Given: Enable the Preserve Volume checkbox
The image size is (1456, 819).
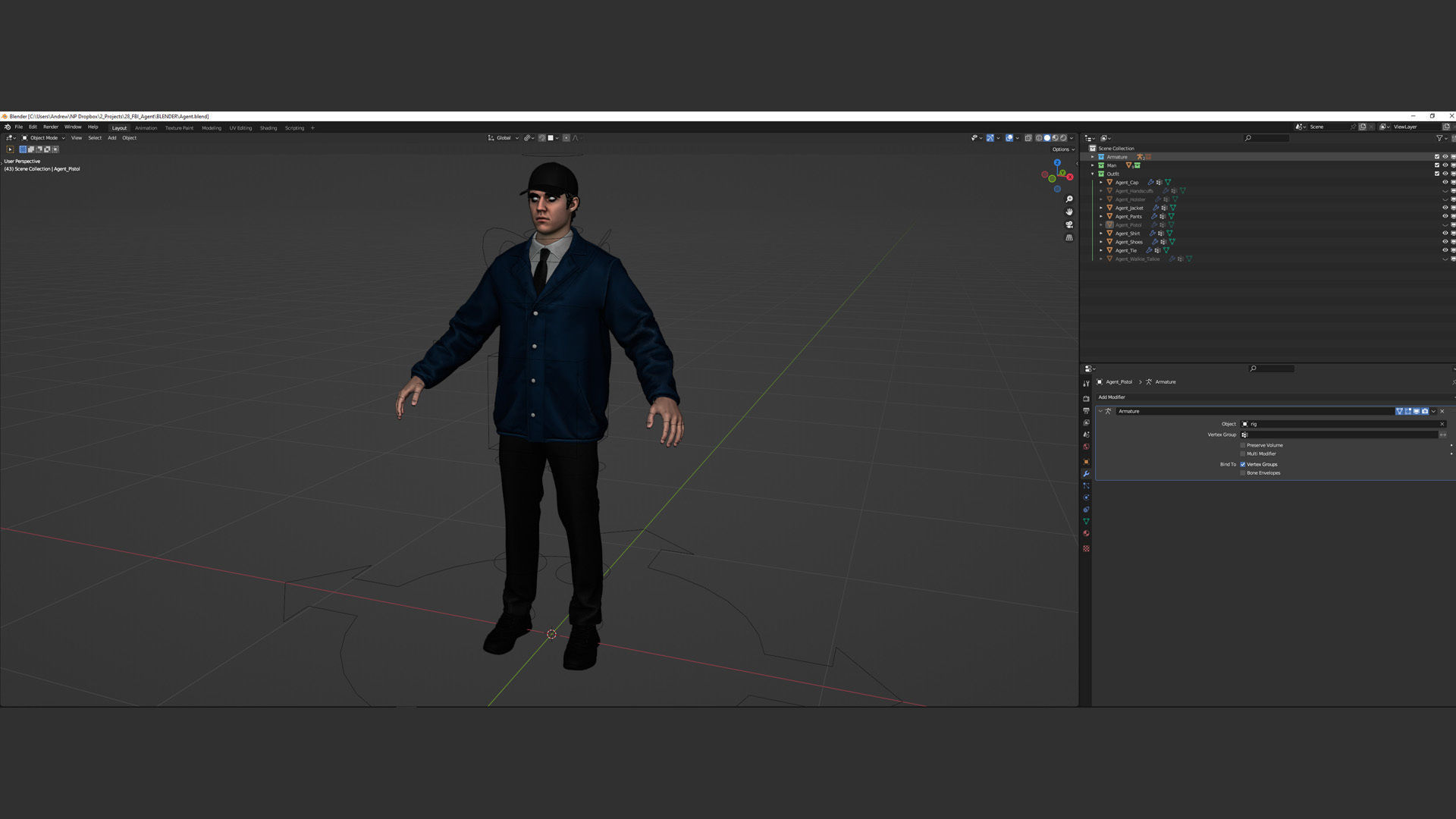Looking at the screenshot, I should [1243, 445].
